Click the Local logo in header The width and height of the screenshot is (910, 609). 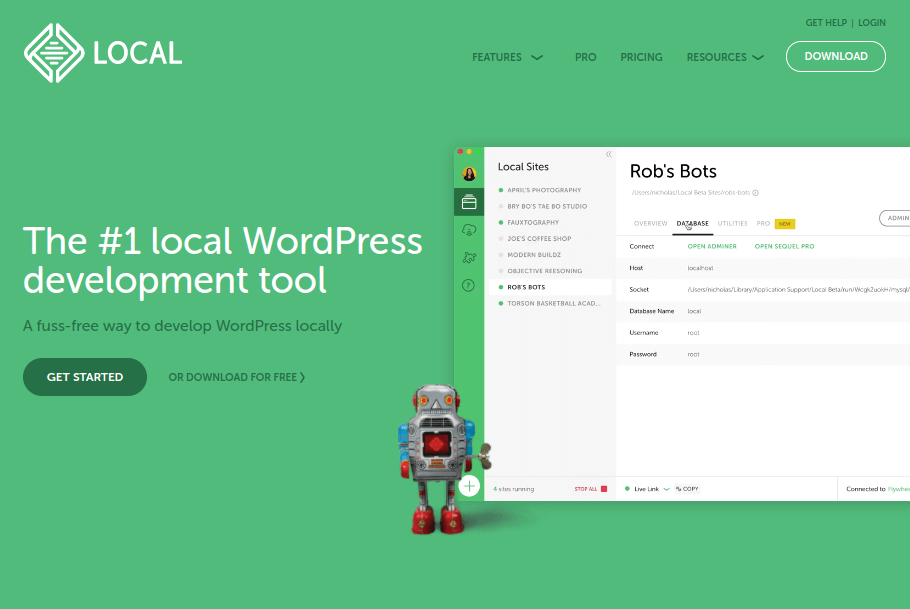tap(103, 53)
